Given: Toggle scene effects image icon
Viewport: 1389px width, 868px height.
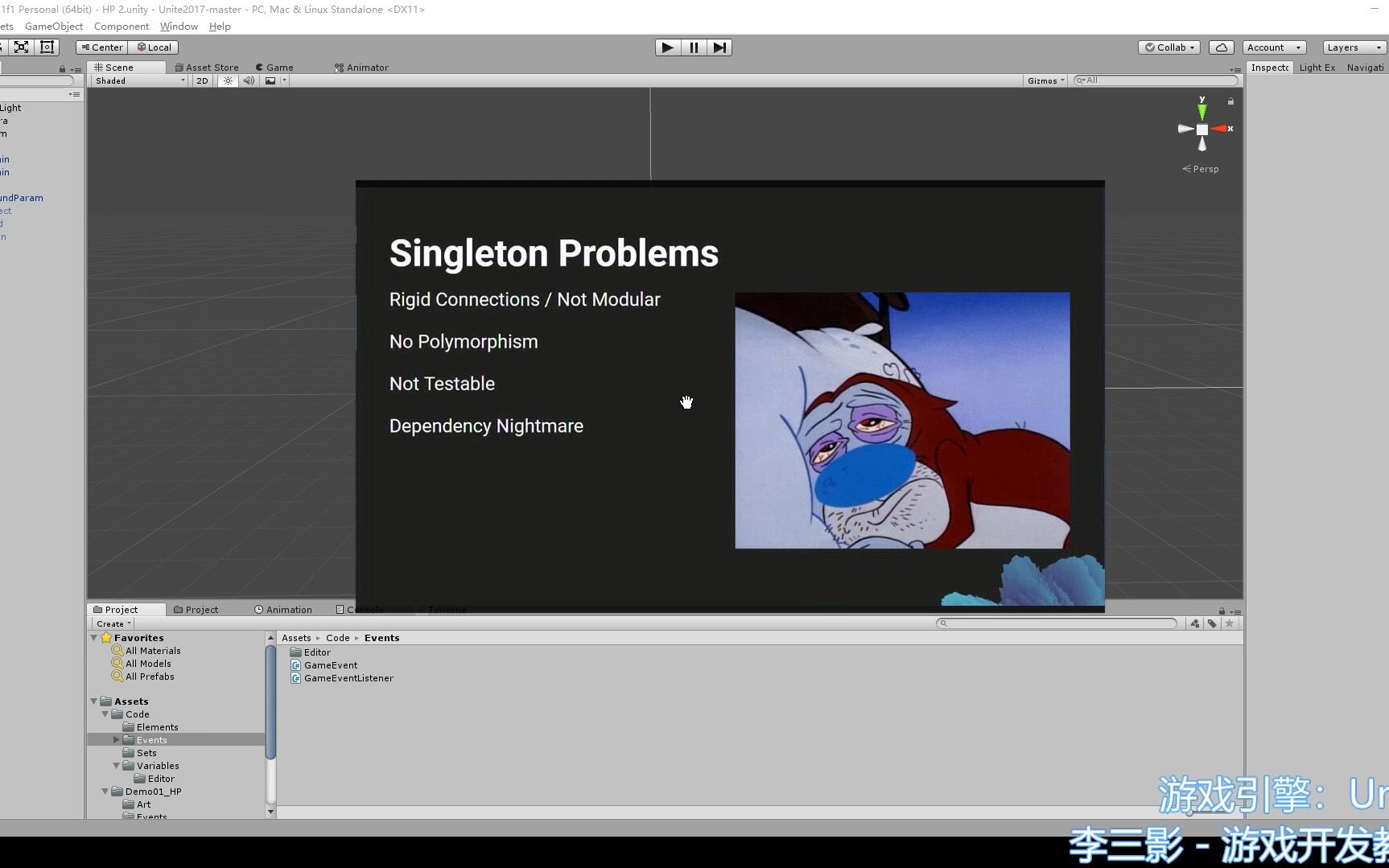Looking at the screenshot, I should (270, 80).
